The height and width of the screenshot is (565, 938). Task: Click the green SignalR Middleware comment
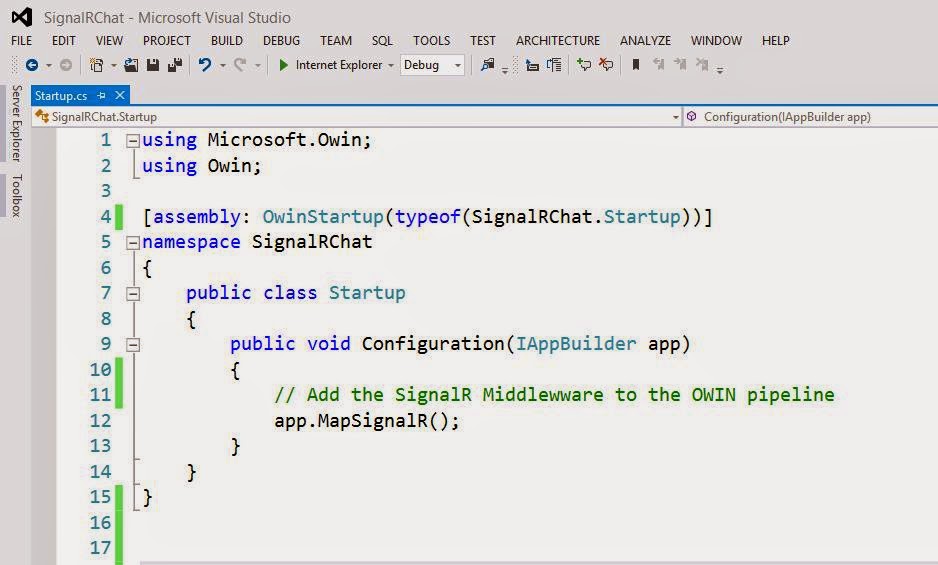point(554,395)
